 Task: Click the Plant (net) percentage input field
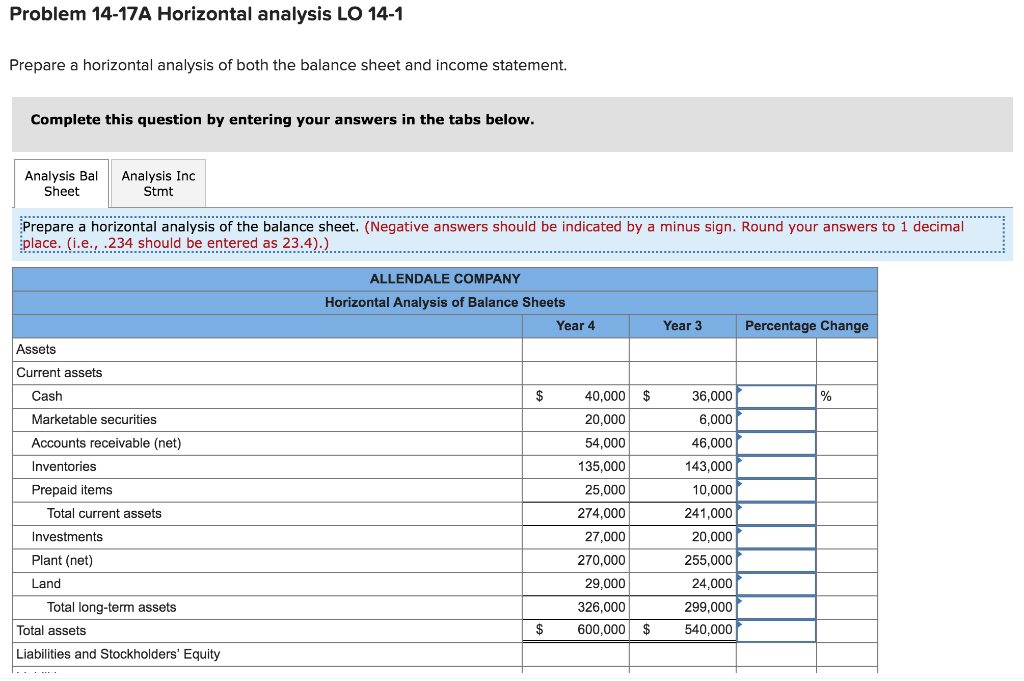click(776, 560)
